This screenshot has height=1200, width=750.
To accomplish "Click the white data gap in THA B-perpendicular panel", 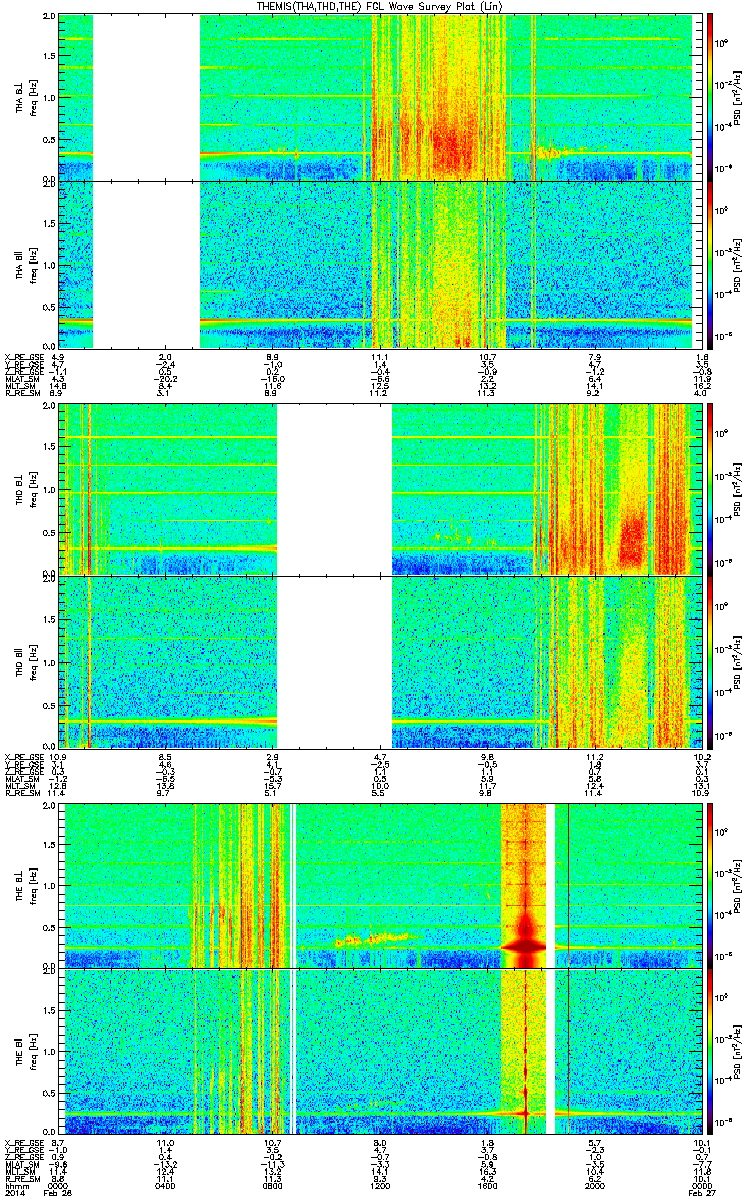I will tap(146, 98).
